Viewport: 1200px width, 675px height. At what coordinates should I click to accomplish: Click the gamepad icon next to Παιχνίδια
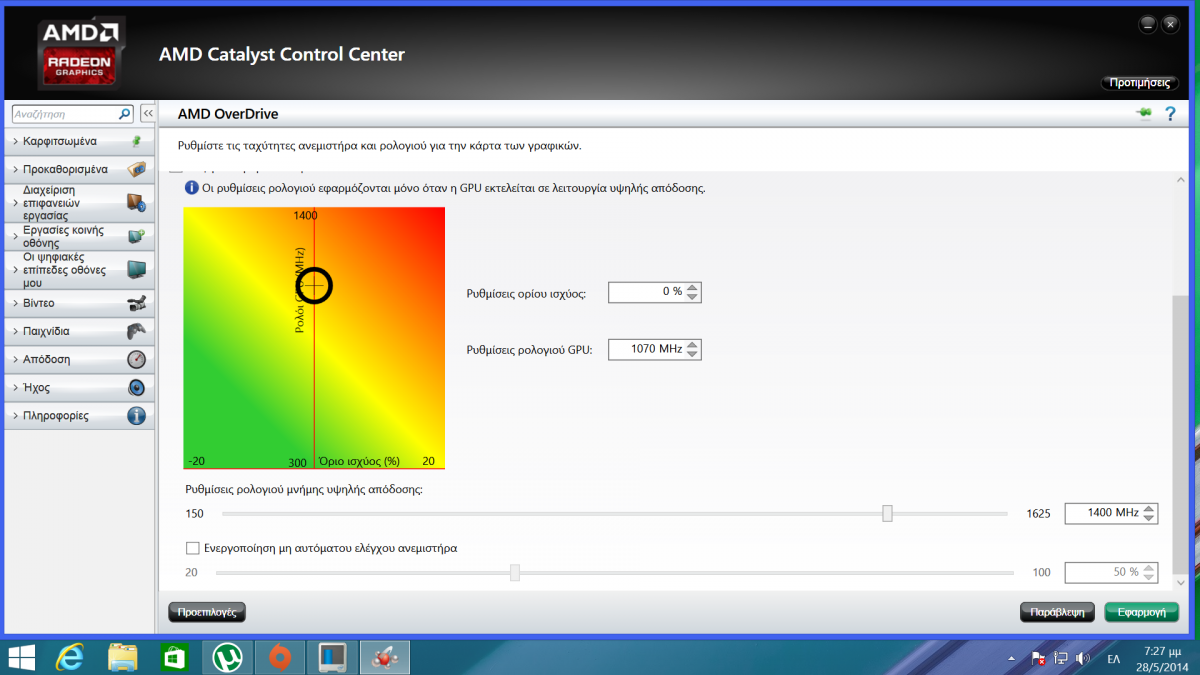[137, 331]
